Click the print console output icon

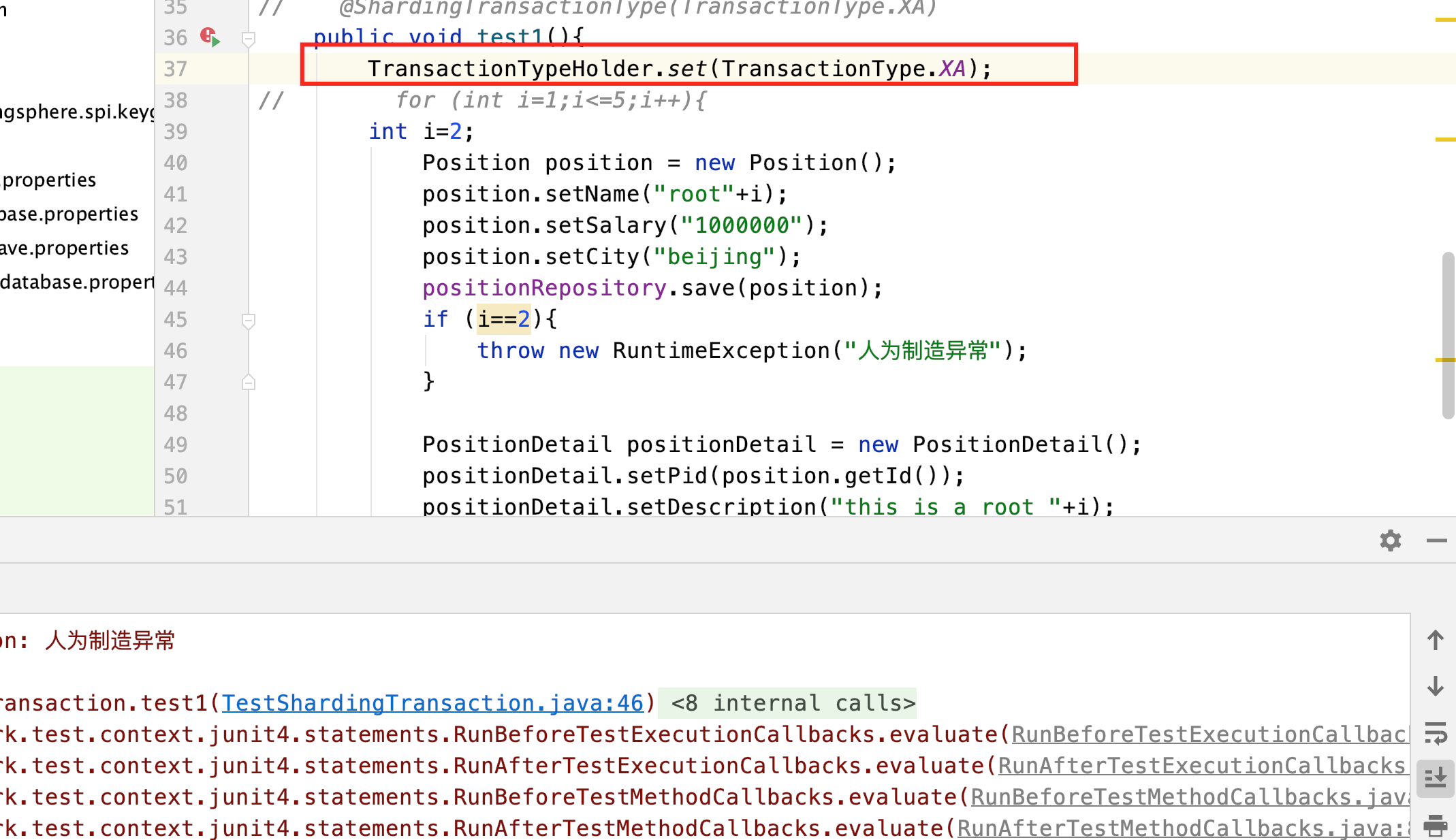tap(1435, 825)
